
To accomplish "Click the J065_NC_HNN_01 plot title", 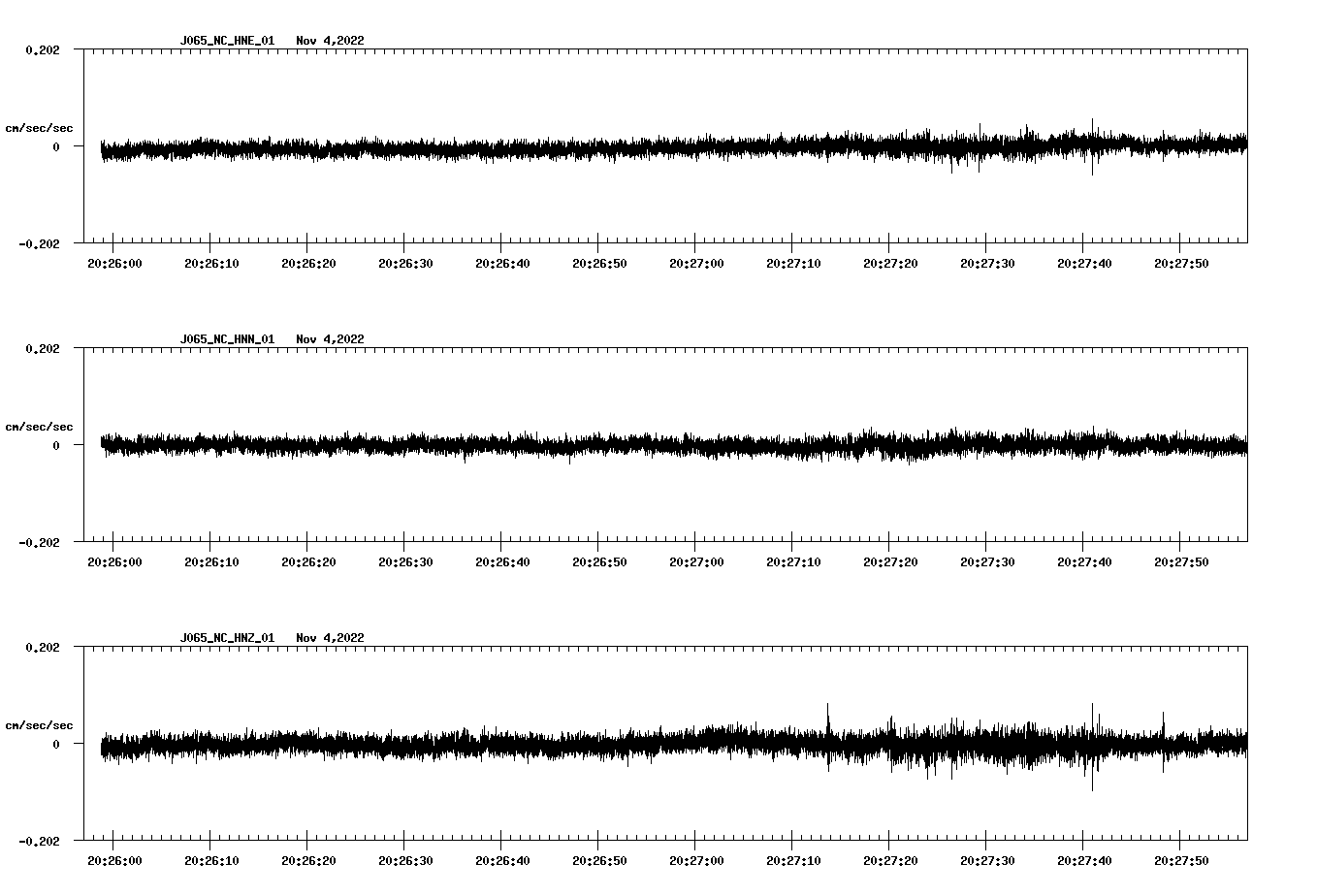I will tap(227, 339).
